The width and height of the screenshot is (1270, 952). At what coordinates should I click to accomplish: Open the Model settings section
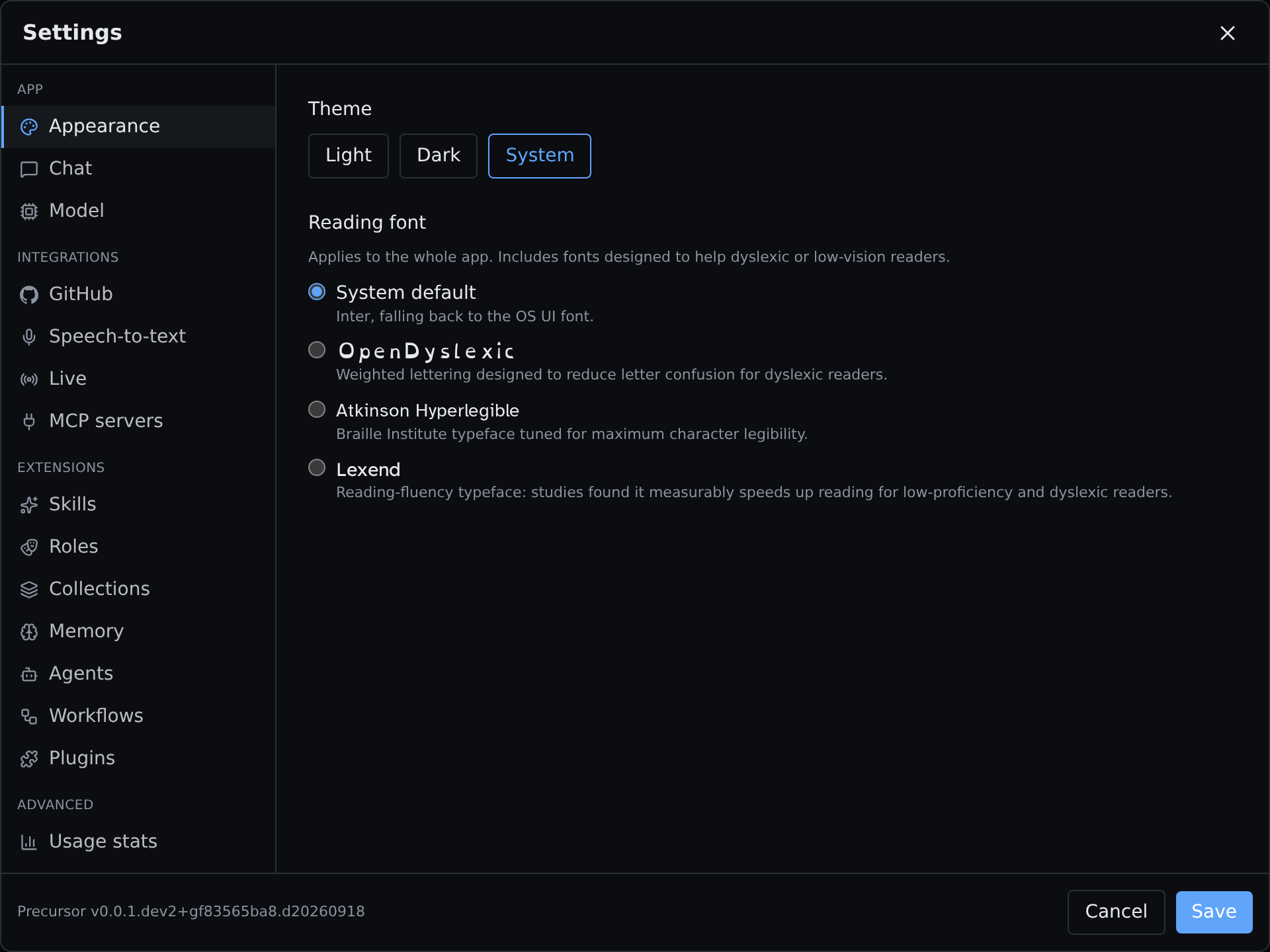point(139,211)
